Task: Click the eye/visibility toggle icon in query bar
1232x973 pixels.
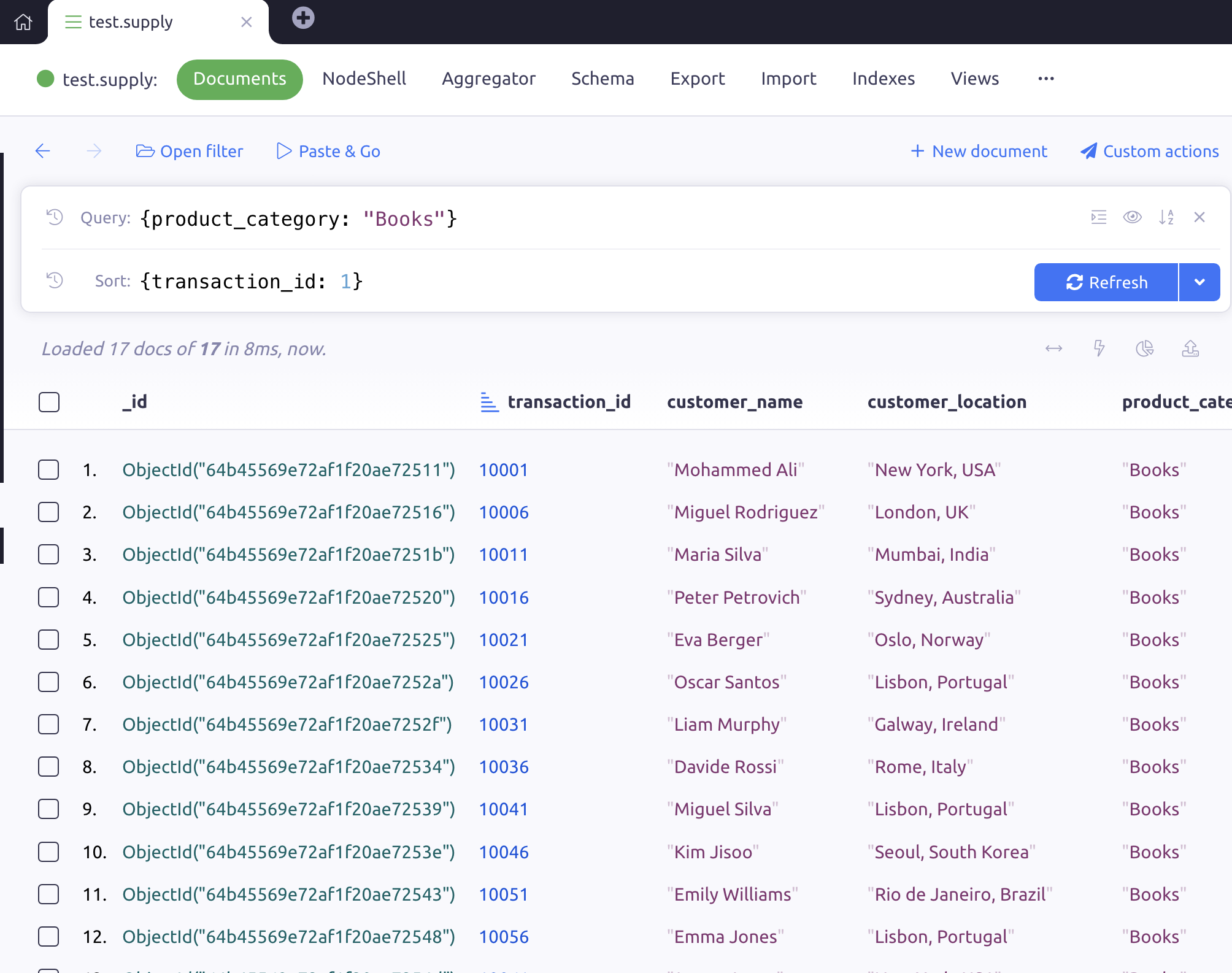Action: 1133,217
